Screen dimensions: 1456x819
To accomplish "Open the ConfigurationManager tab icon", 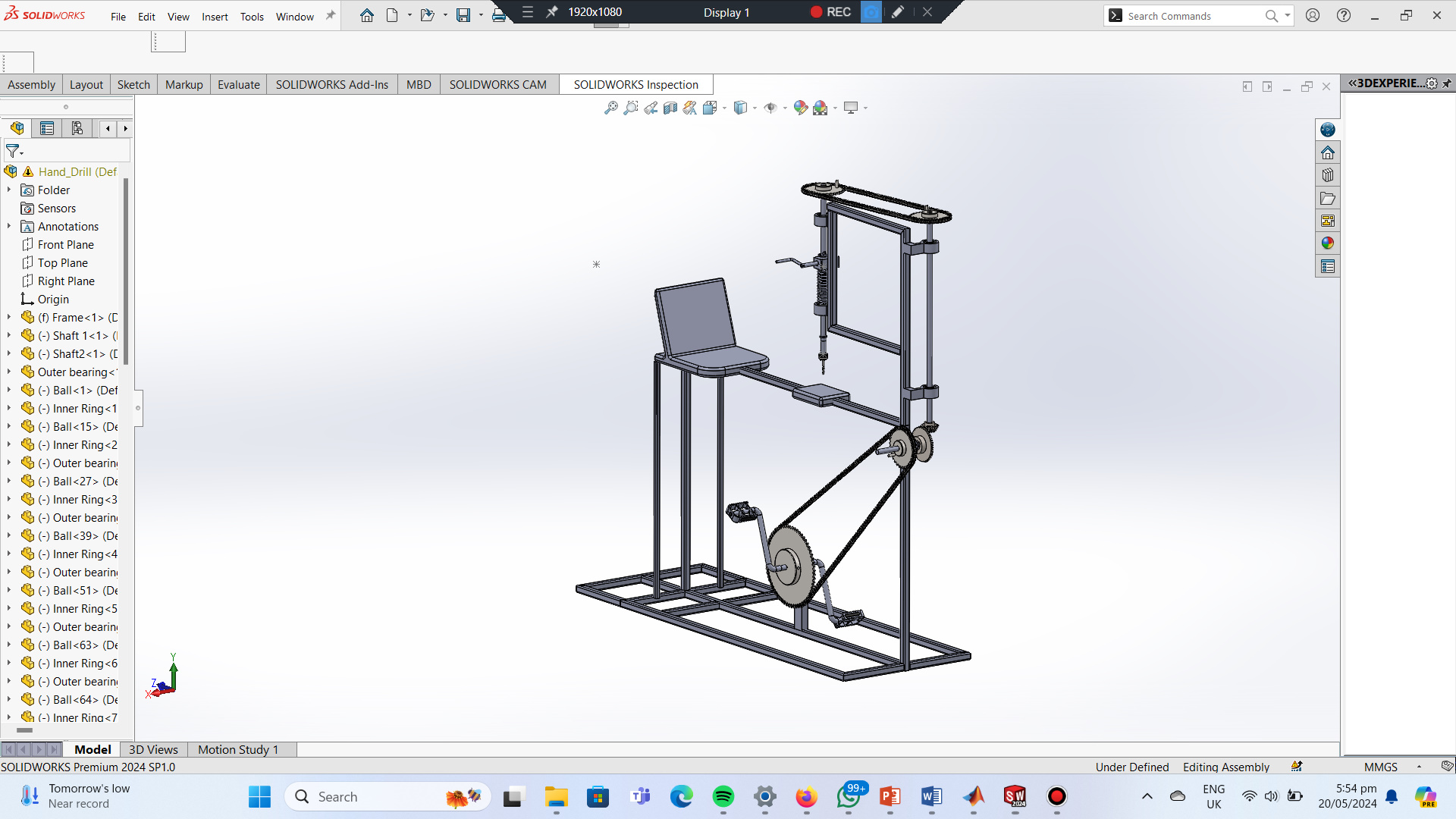I will click(77, 128).
